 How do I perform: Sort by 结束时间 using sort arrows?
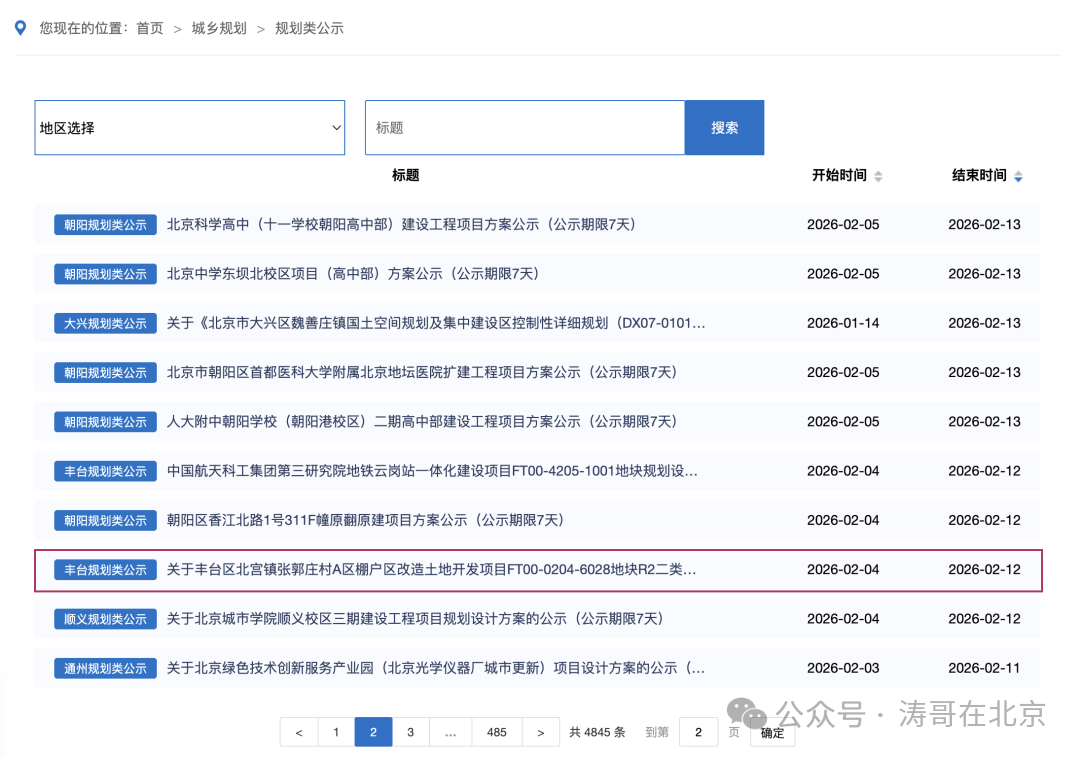pos(1018,176)
